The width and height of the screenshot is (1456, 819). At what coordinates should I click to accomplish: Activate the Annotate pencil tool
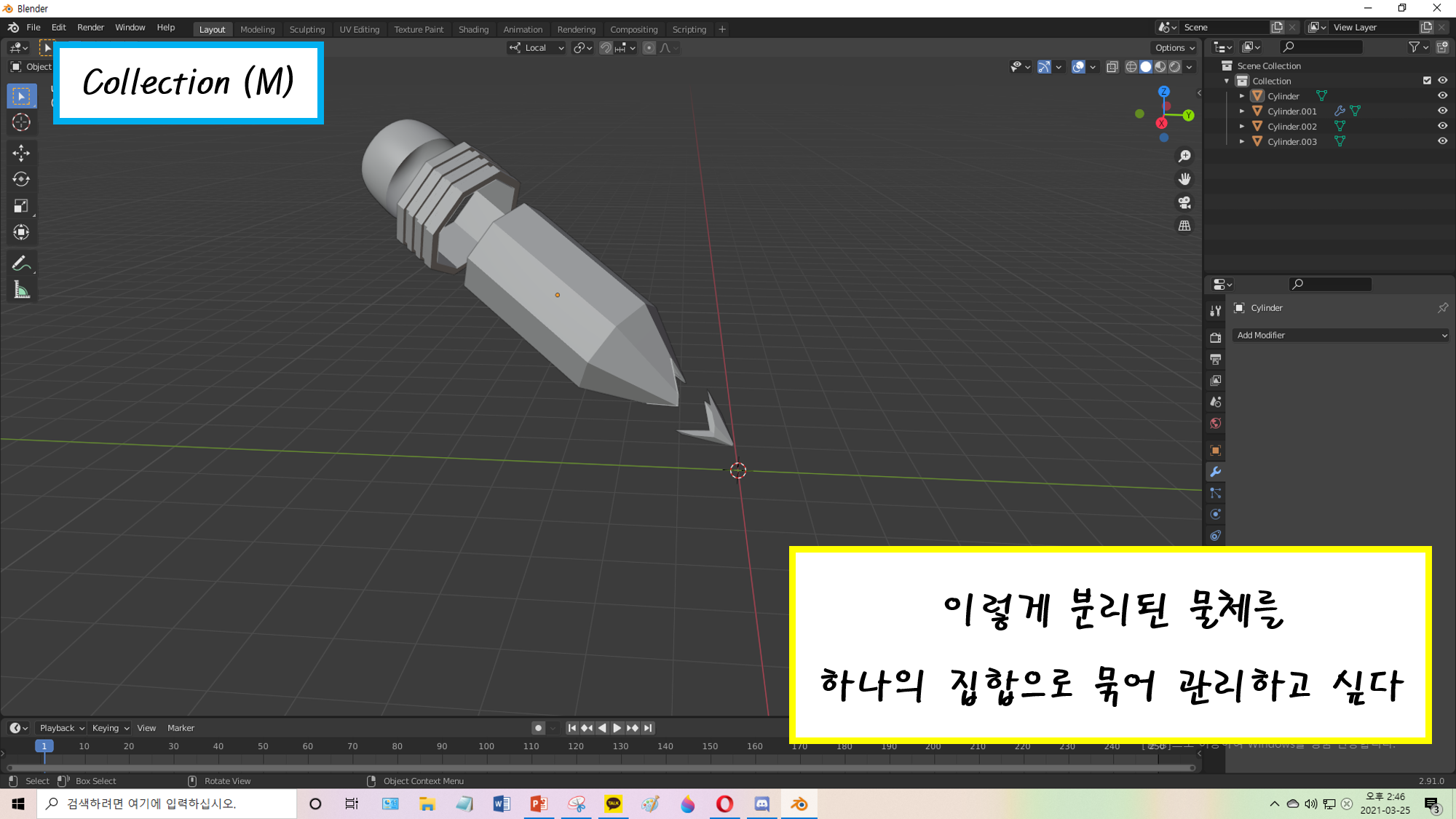click(21, 263)
